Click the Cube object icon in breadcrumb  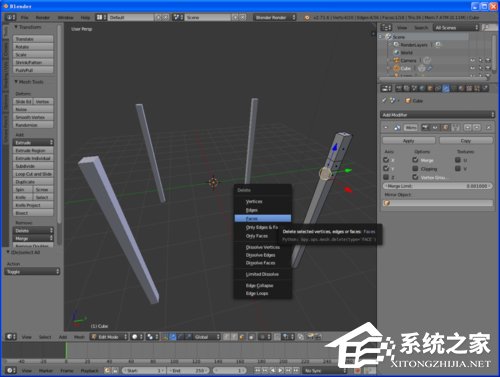(x=408, y=100)
